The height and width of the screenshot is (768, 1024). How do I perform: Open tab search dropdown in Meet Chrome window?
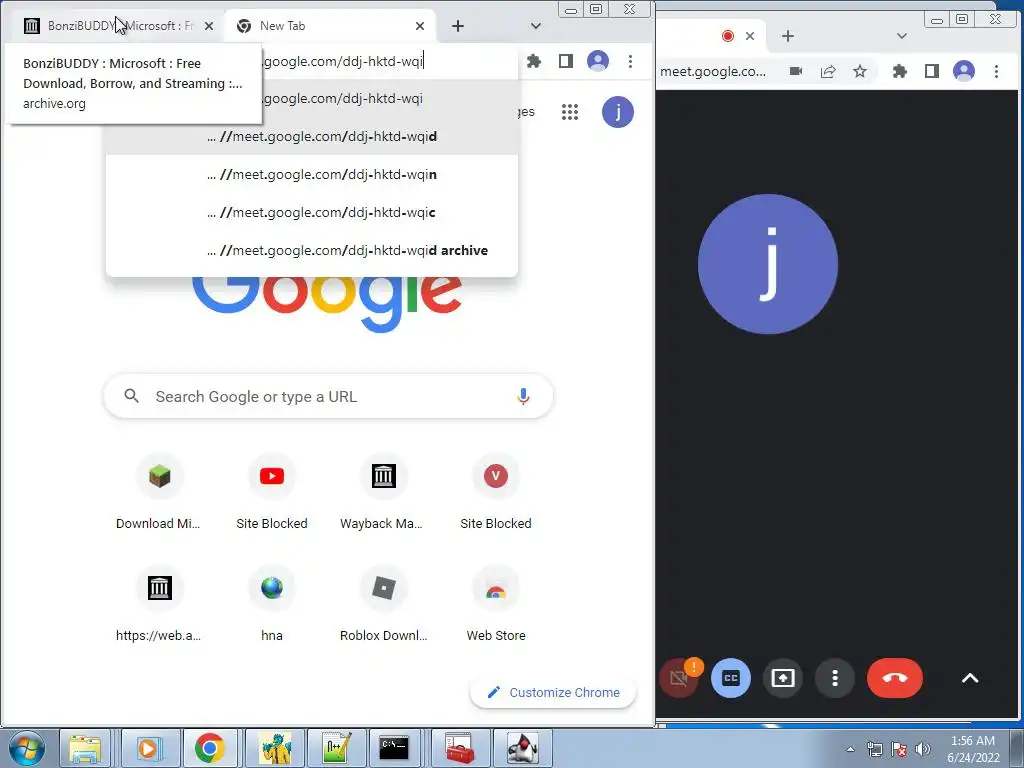coord(901,36)
